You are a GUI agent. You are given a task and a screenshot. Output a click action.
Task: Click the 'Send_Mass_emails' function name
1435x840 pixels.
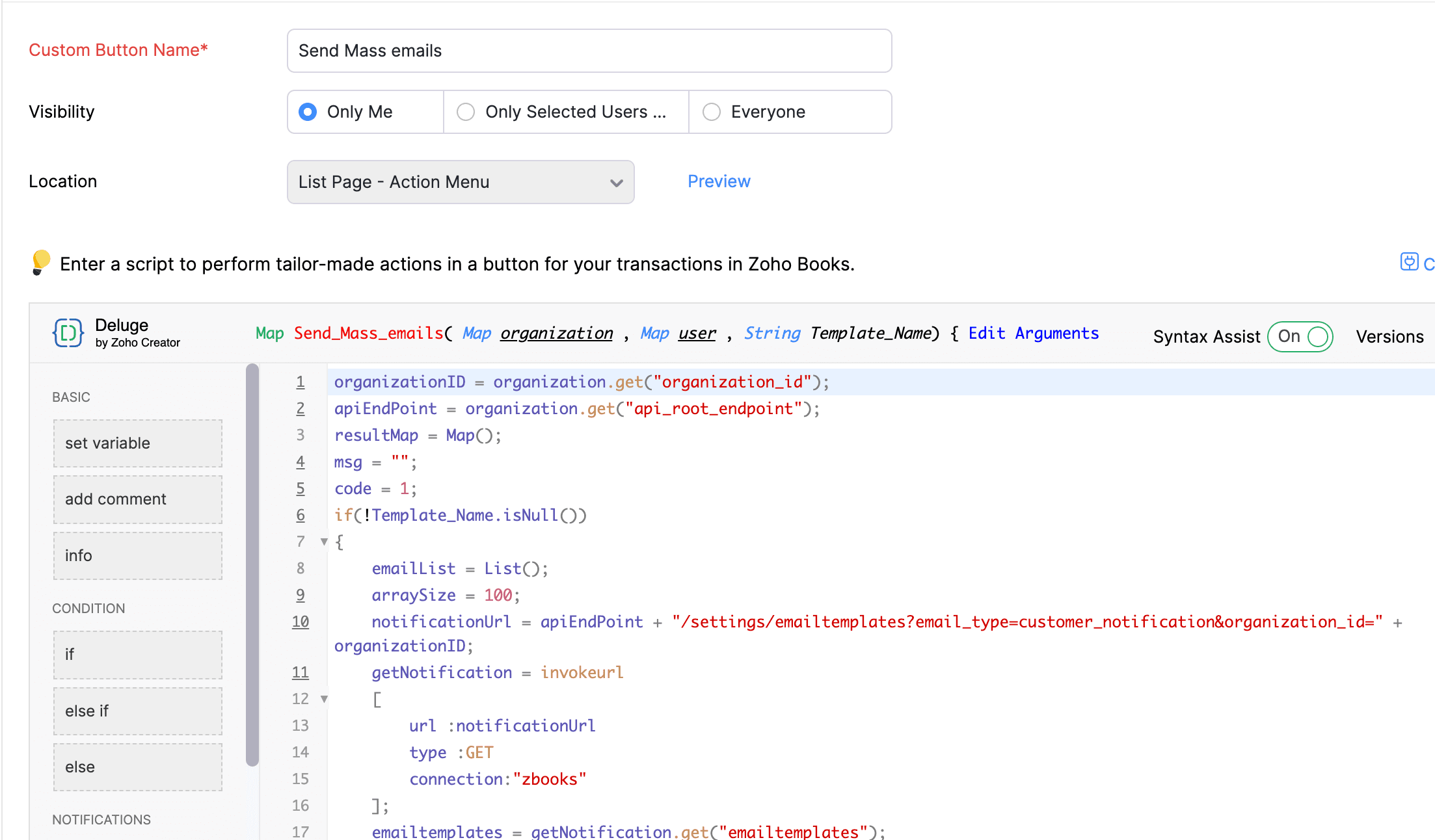click(x=368, y=334)
